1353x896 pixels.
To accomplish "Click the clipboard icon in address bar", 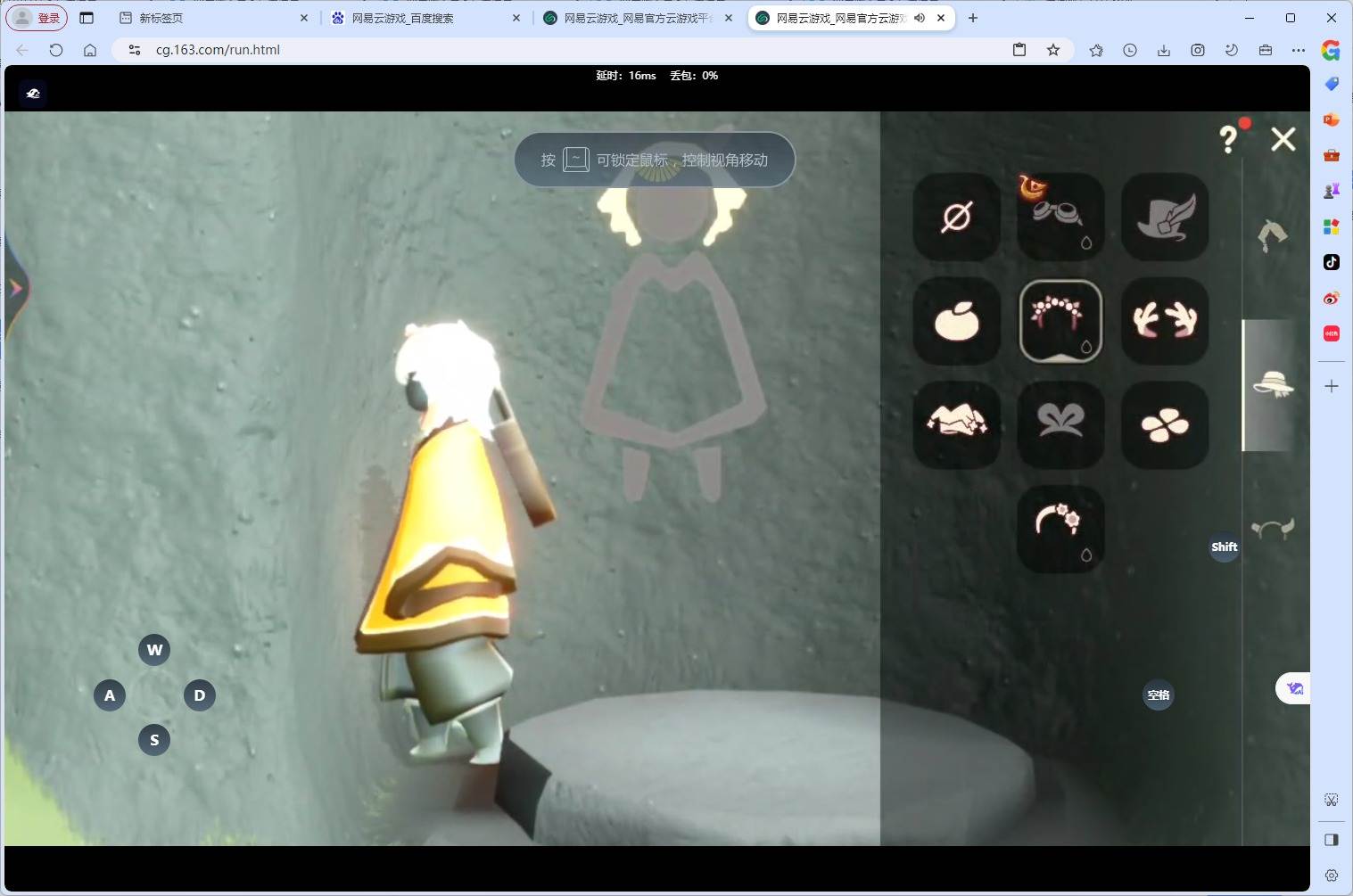I will 1019,50.
